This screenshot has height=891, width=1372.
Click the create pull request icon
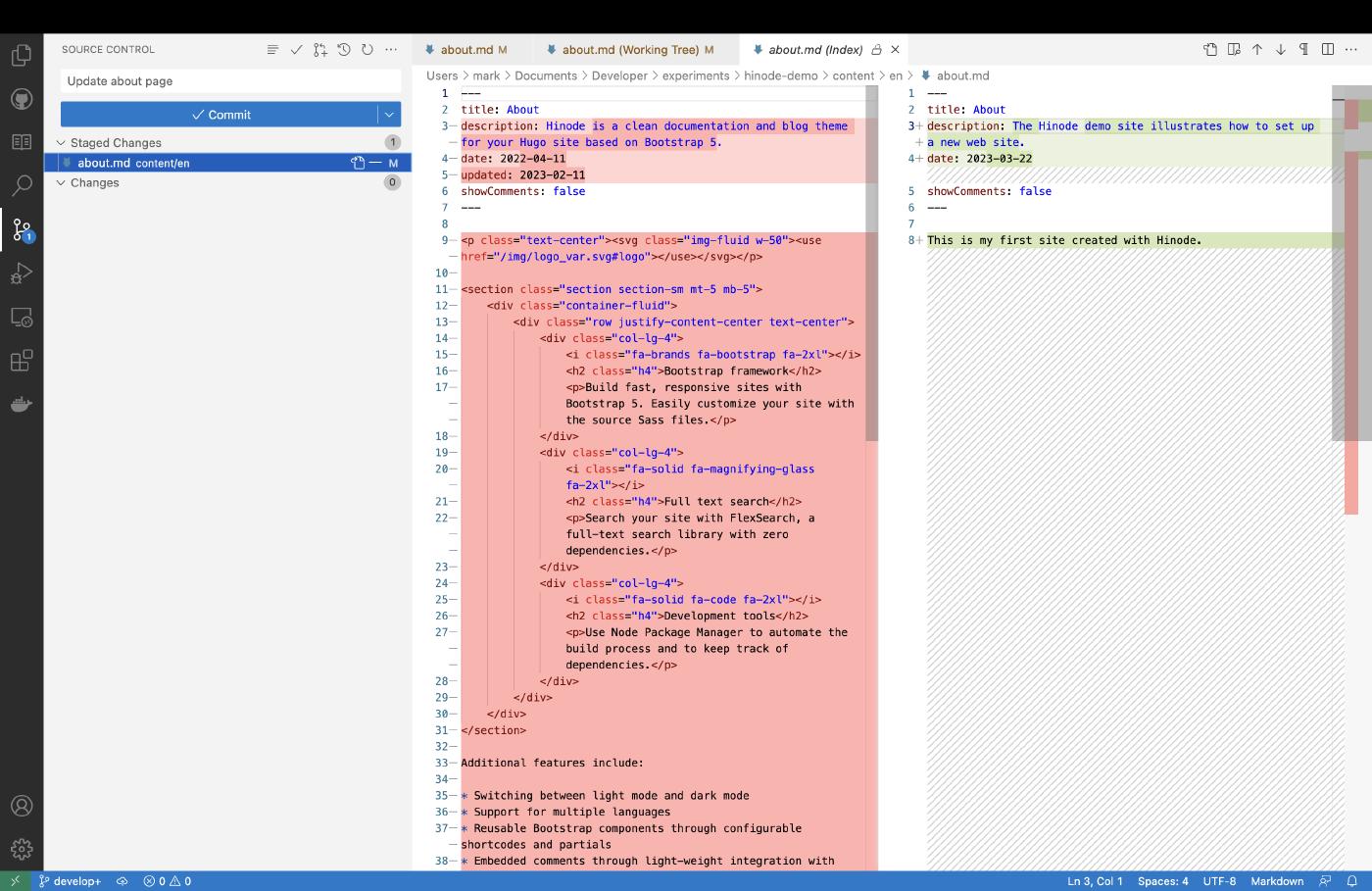320,49
